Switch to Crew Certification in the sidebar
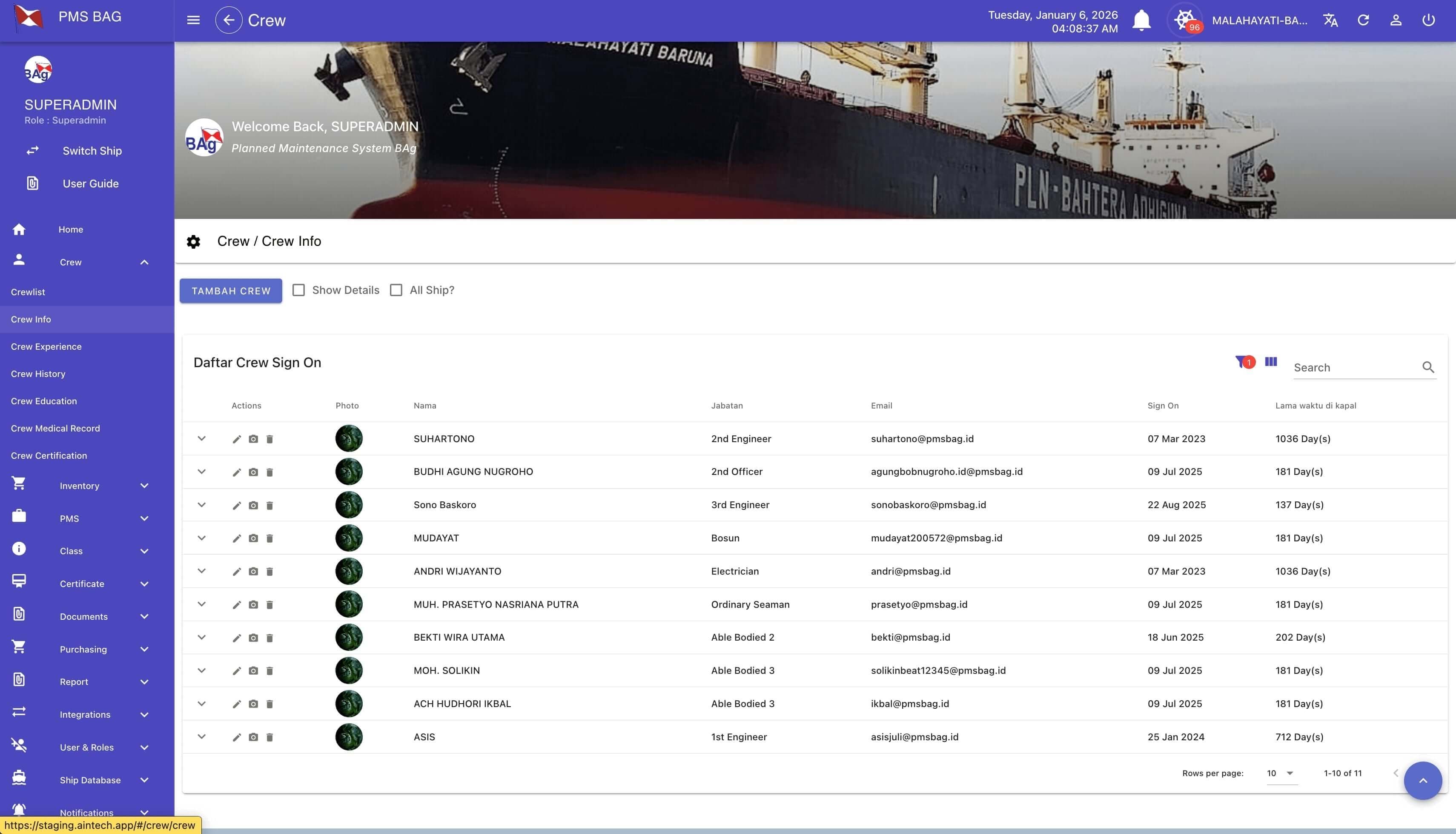 click(49, 455)
